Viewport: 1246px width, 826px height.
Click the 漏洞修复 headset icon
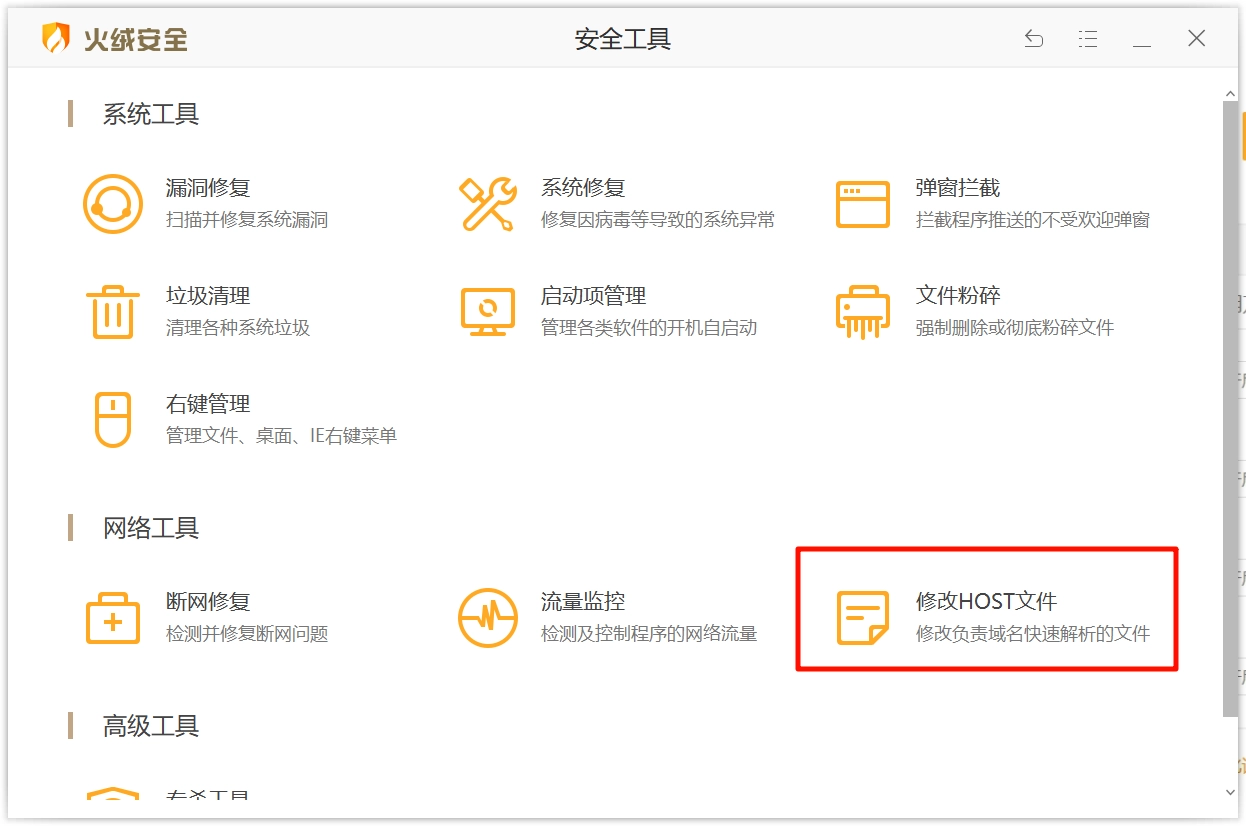tap(112, 204)
